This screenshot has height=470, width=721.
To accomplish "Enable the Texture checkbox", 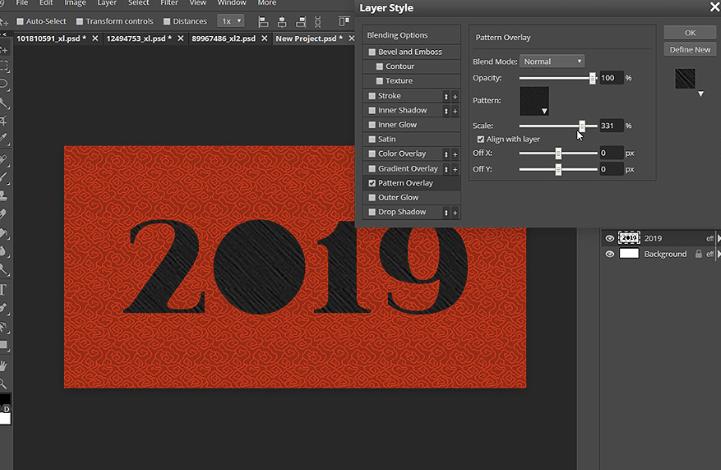I will 379,81.
